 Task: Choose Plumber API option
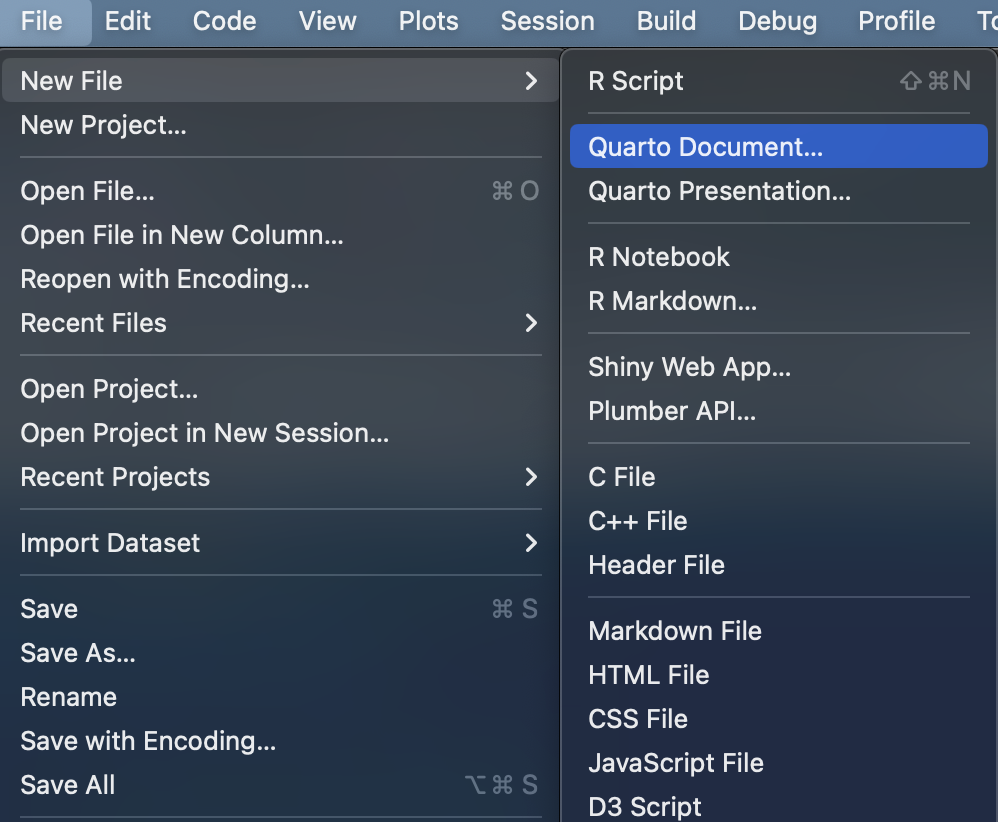(671, 411)
